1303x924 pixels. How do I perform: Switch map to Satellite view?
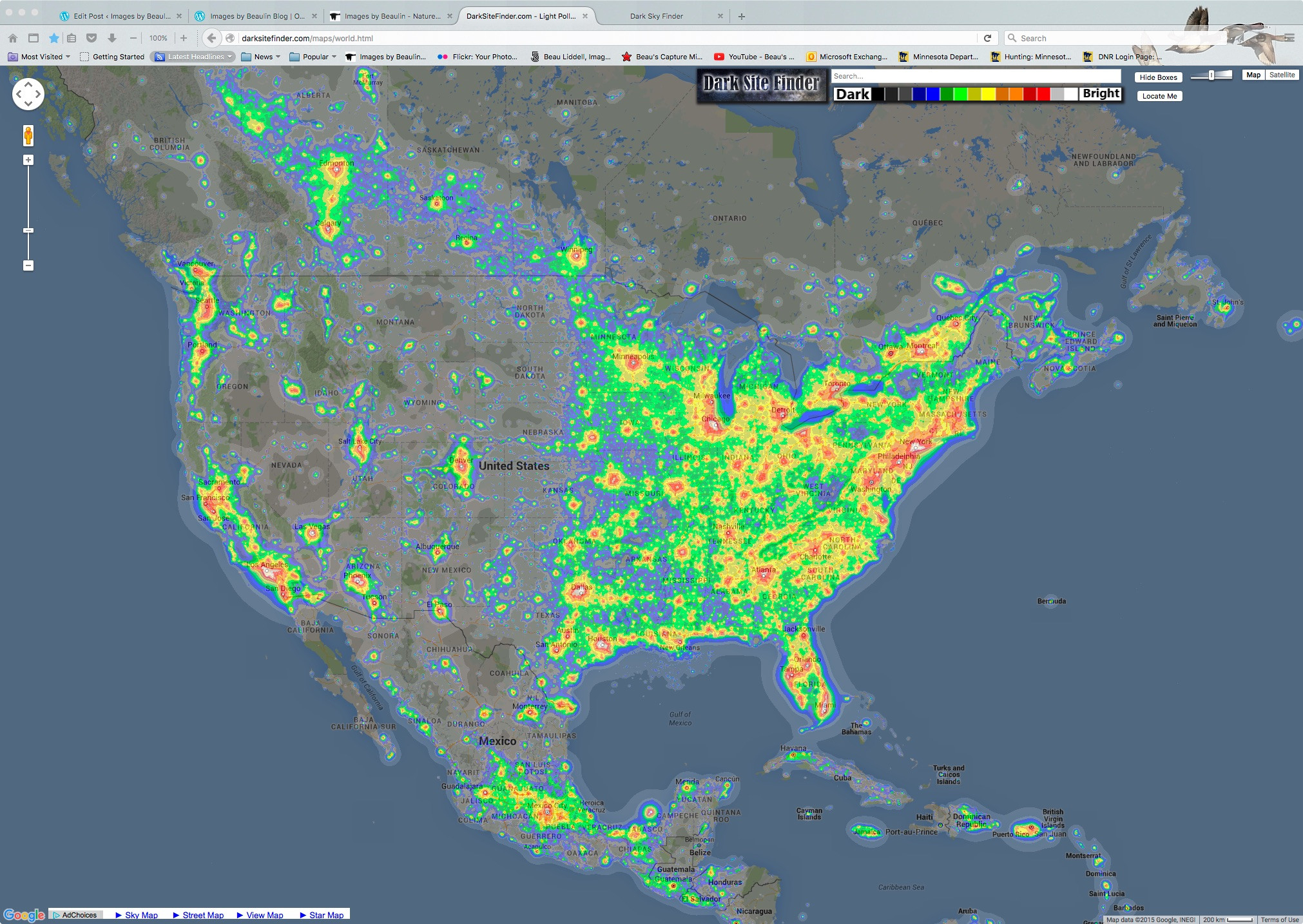(1281, 75)
